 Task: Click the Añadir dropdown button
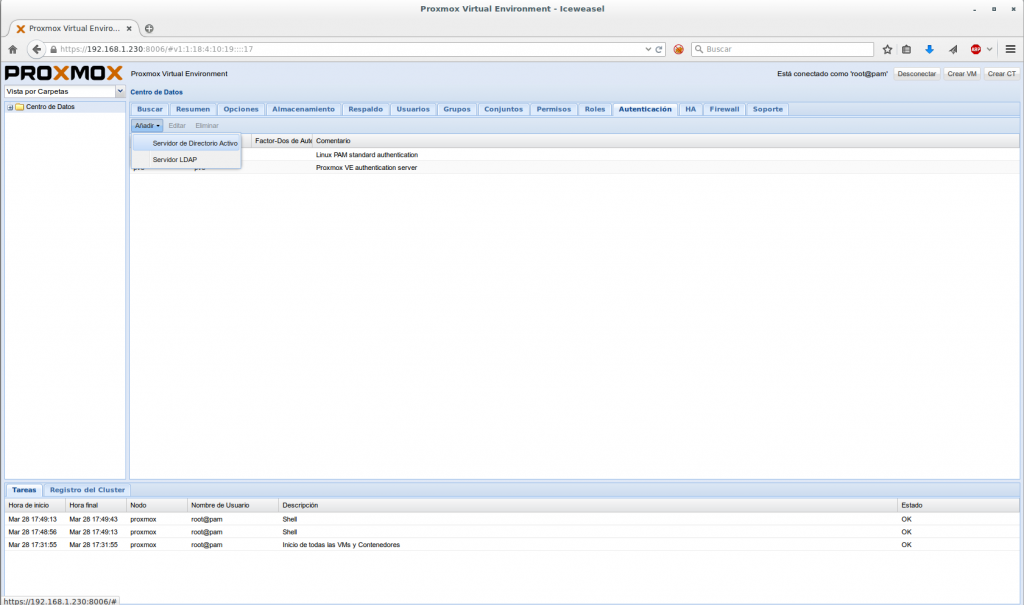(x=147, y=125)
